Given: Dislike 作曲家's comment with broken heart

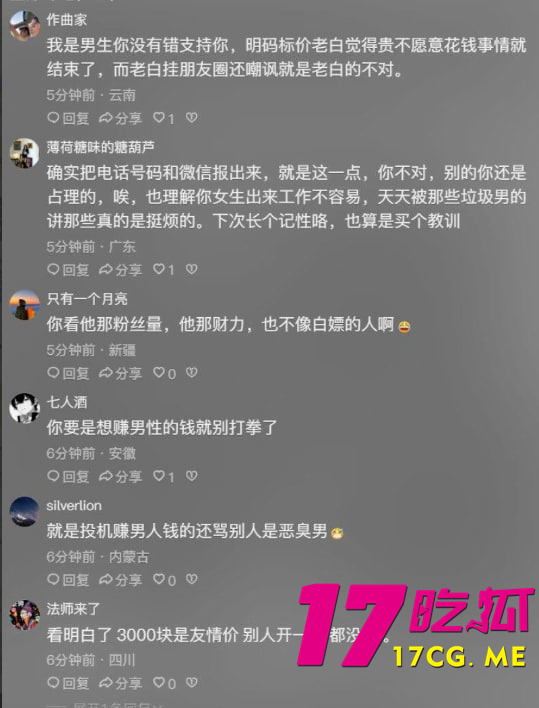Looking at the screenshot, I should tap(192, 118).
